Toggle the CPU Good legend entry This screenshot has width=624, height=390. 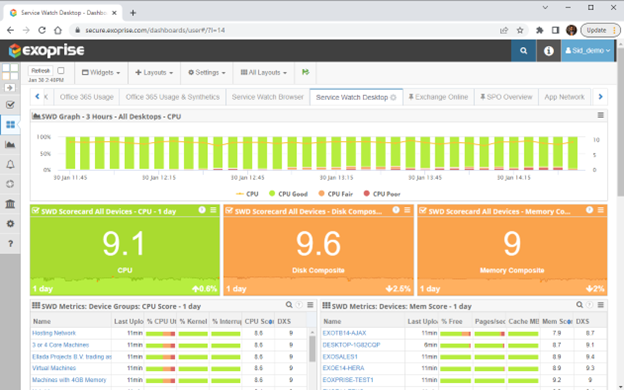(288, 194)
